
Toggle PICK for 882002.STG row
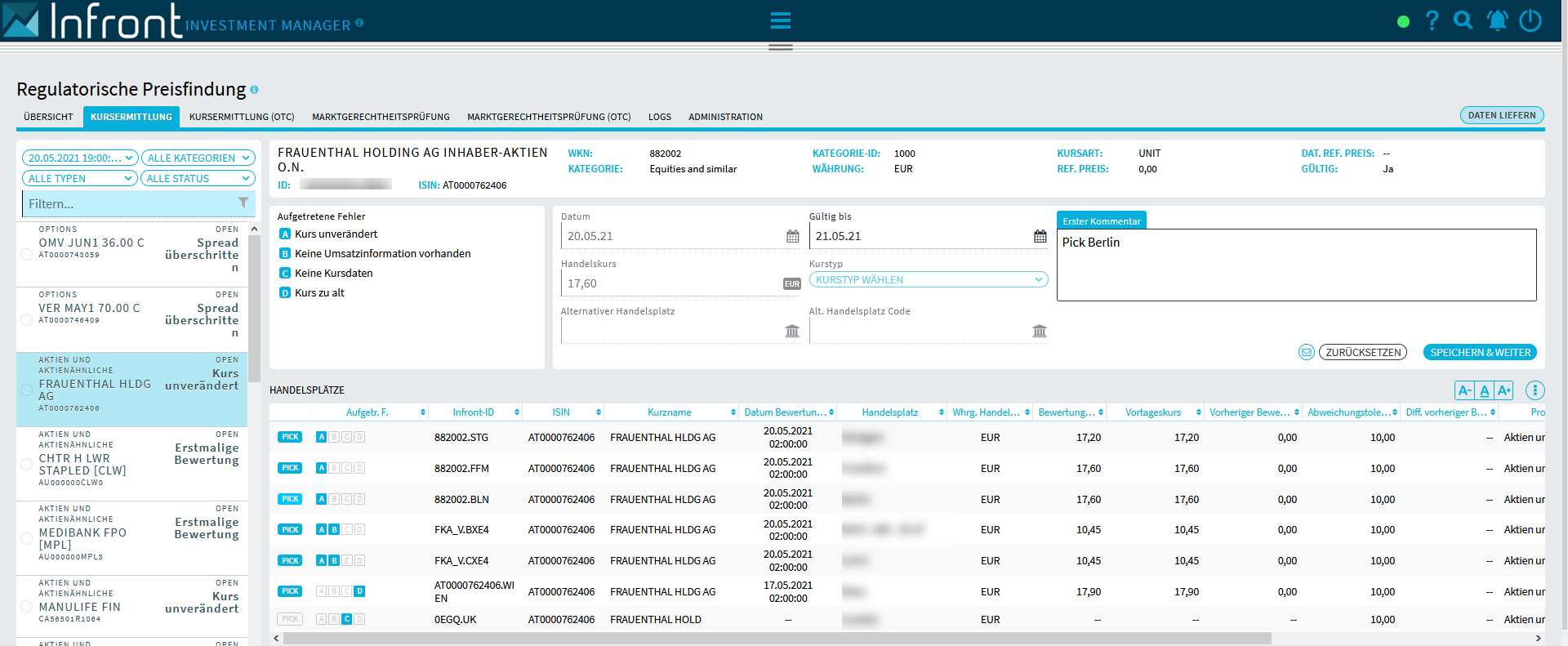(x=290, y=437)
